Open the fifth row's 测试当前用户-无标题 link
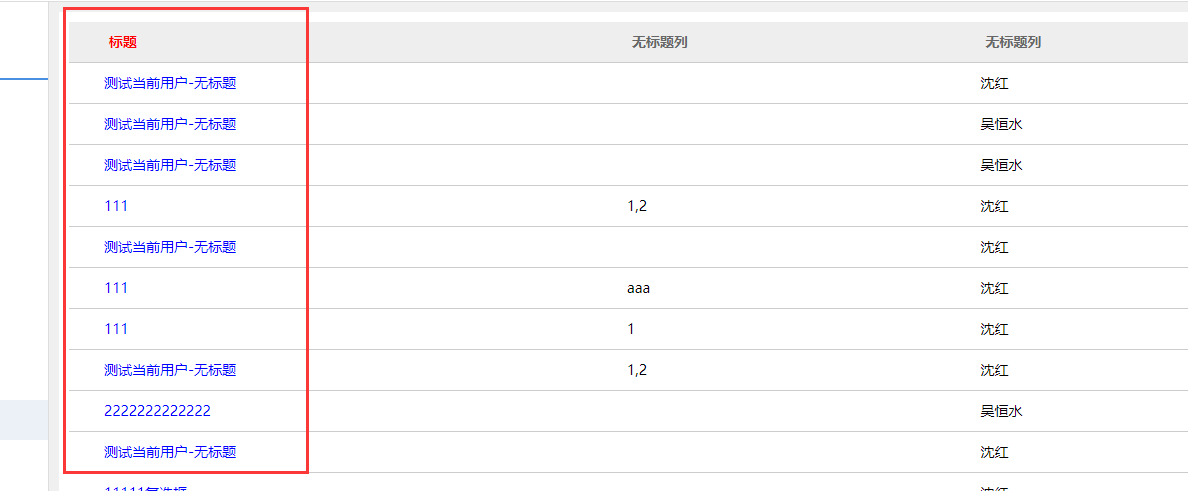The image size is (1188, 491). pyautogui.click(x=170, y=247)
